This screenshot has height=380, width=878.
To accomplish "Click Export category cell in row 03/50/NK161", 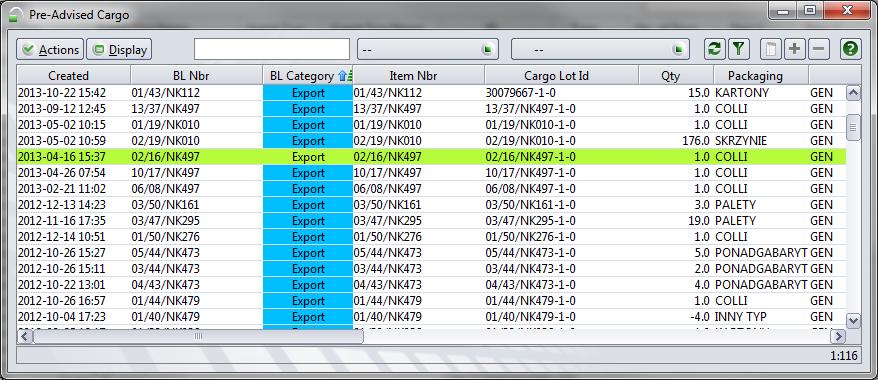I will click(x=308, y=205).
